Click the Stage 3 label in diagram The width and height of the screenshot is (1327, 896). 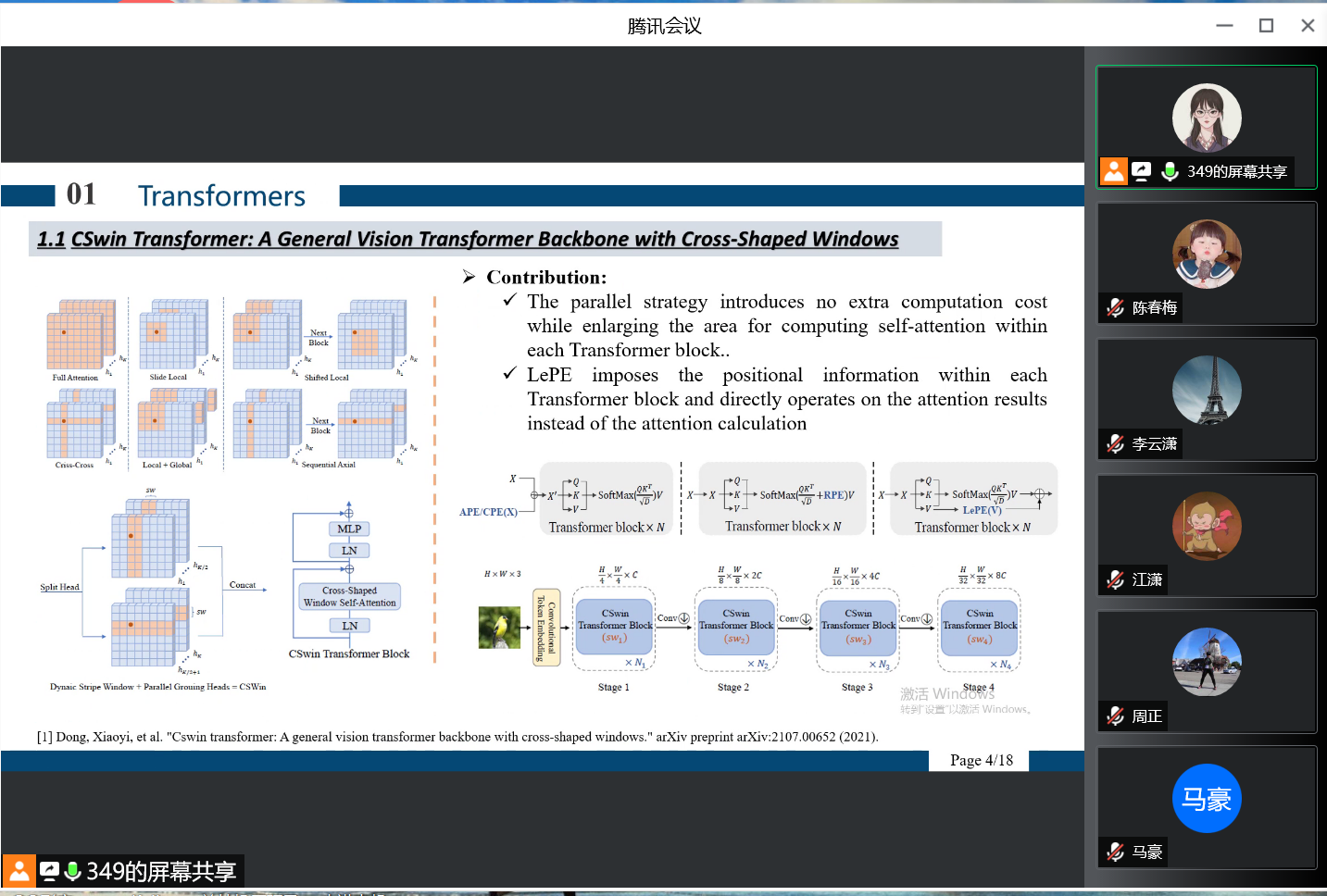pyautogui.click(x=857, y=687)
